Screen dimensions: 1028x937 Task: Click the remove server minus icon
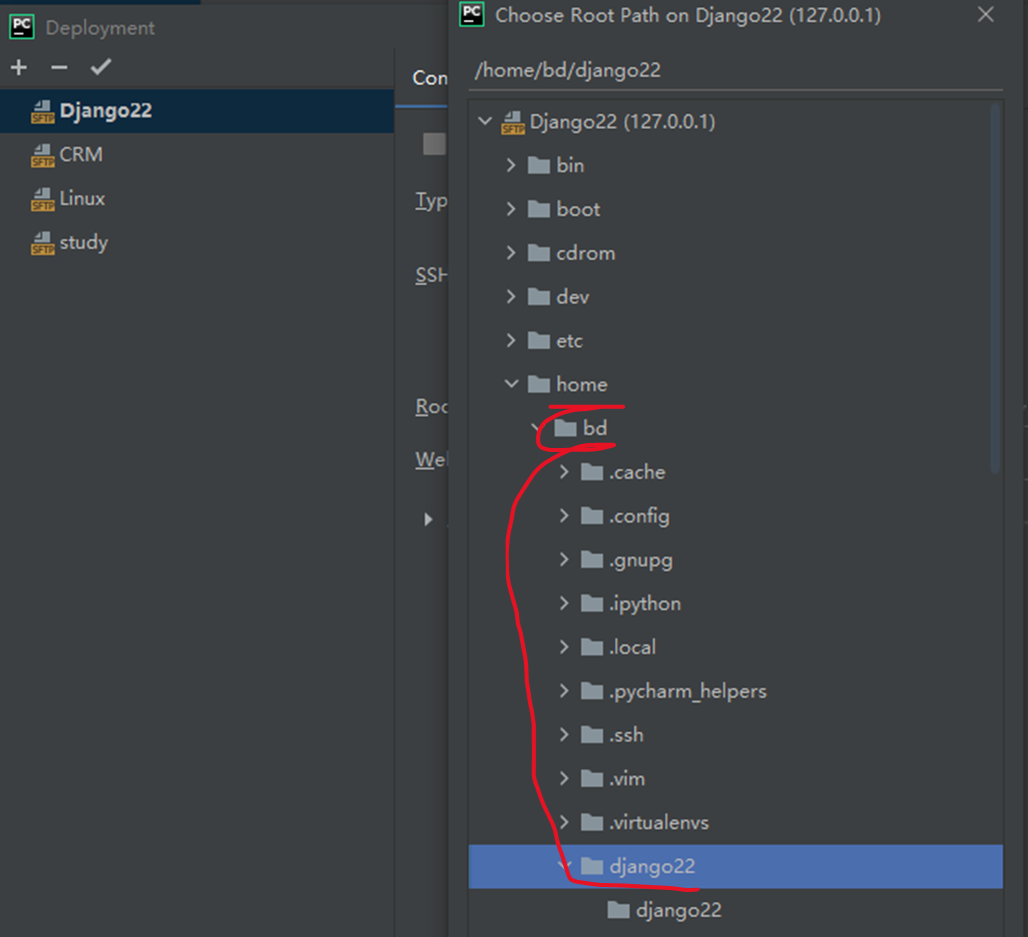point(59,68)
